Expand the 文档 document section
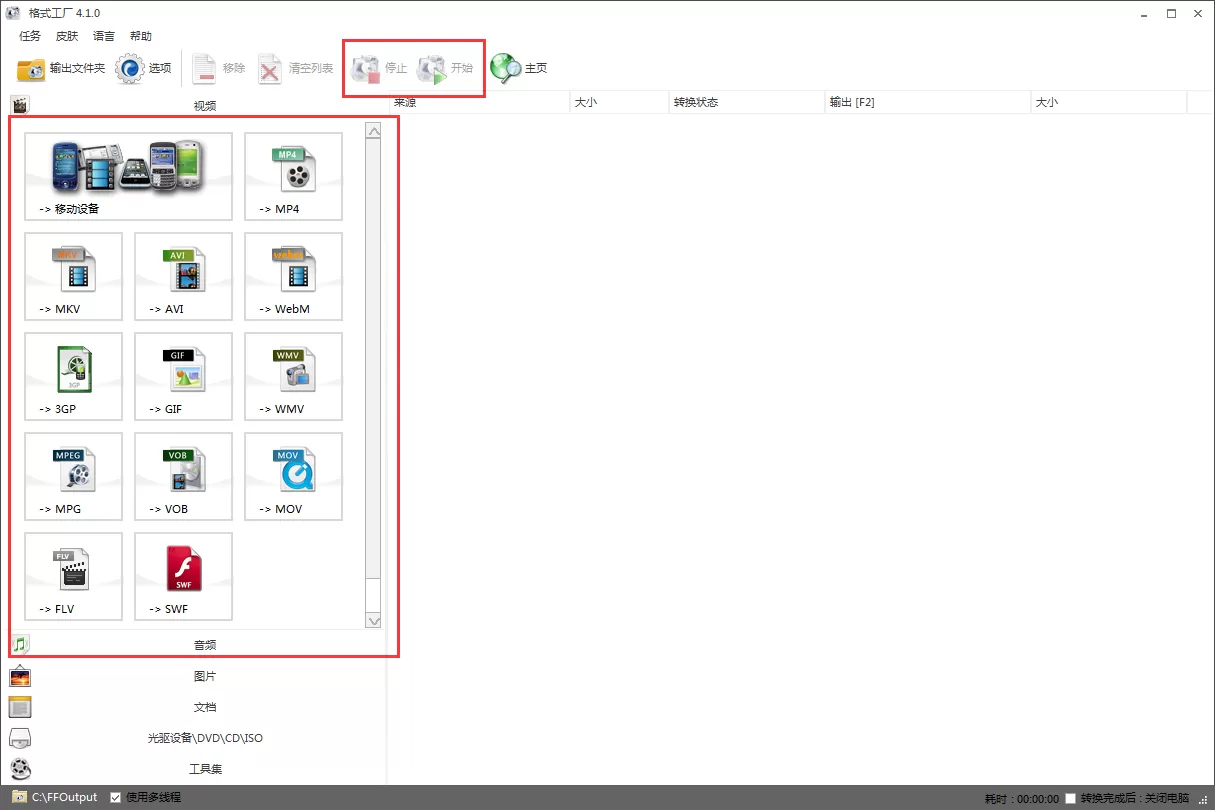This screenshot has height=810, width=1215. [x=197, y=707]
